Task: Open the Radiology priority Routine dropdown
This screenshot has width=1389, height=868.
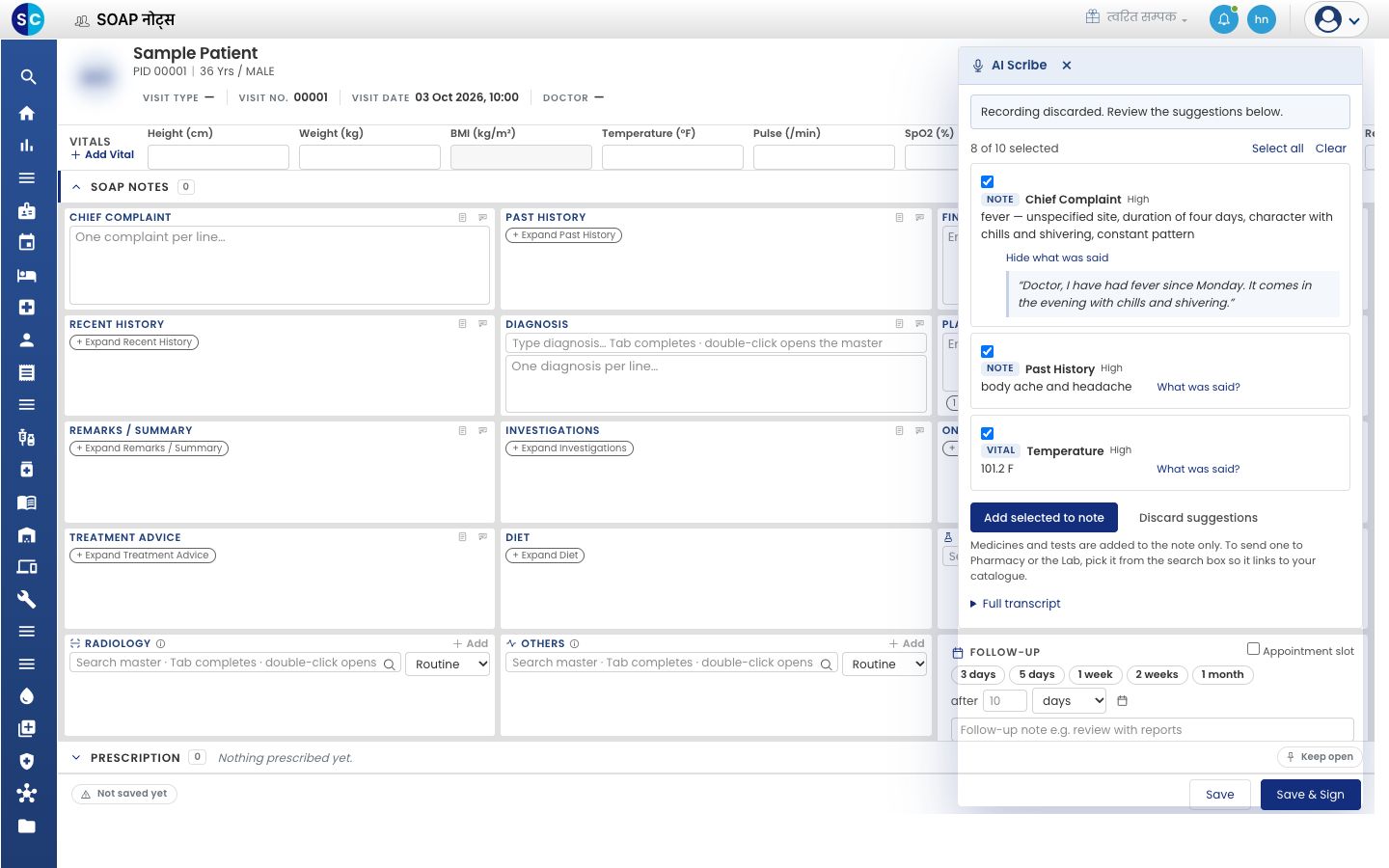Action: click(449, 664)
